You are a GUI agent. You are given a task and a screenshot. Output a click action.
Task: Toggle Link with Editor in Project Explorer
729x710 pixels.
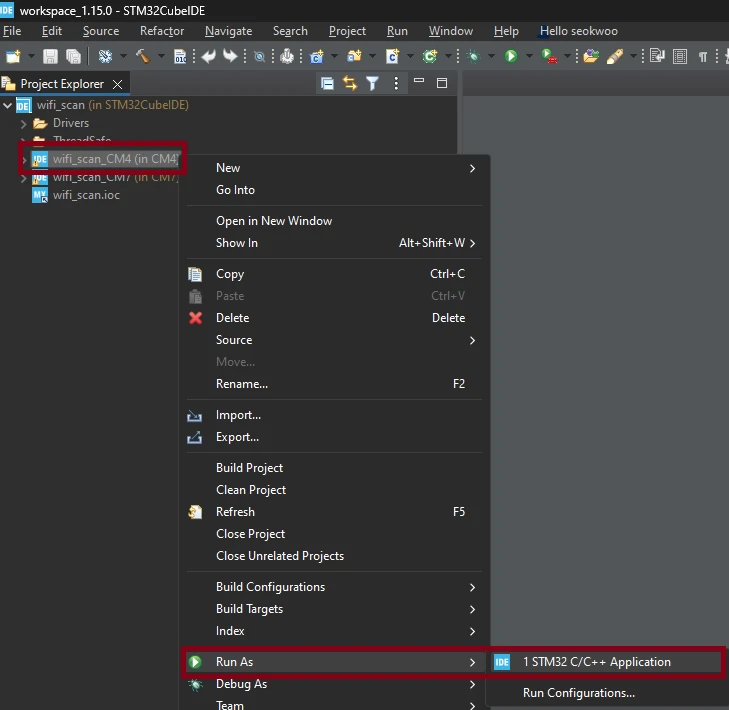tap(350, 84)
